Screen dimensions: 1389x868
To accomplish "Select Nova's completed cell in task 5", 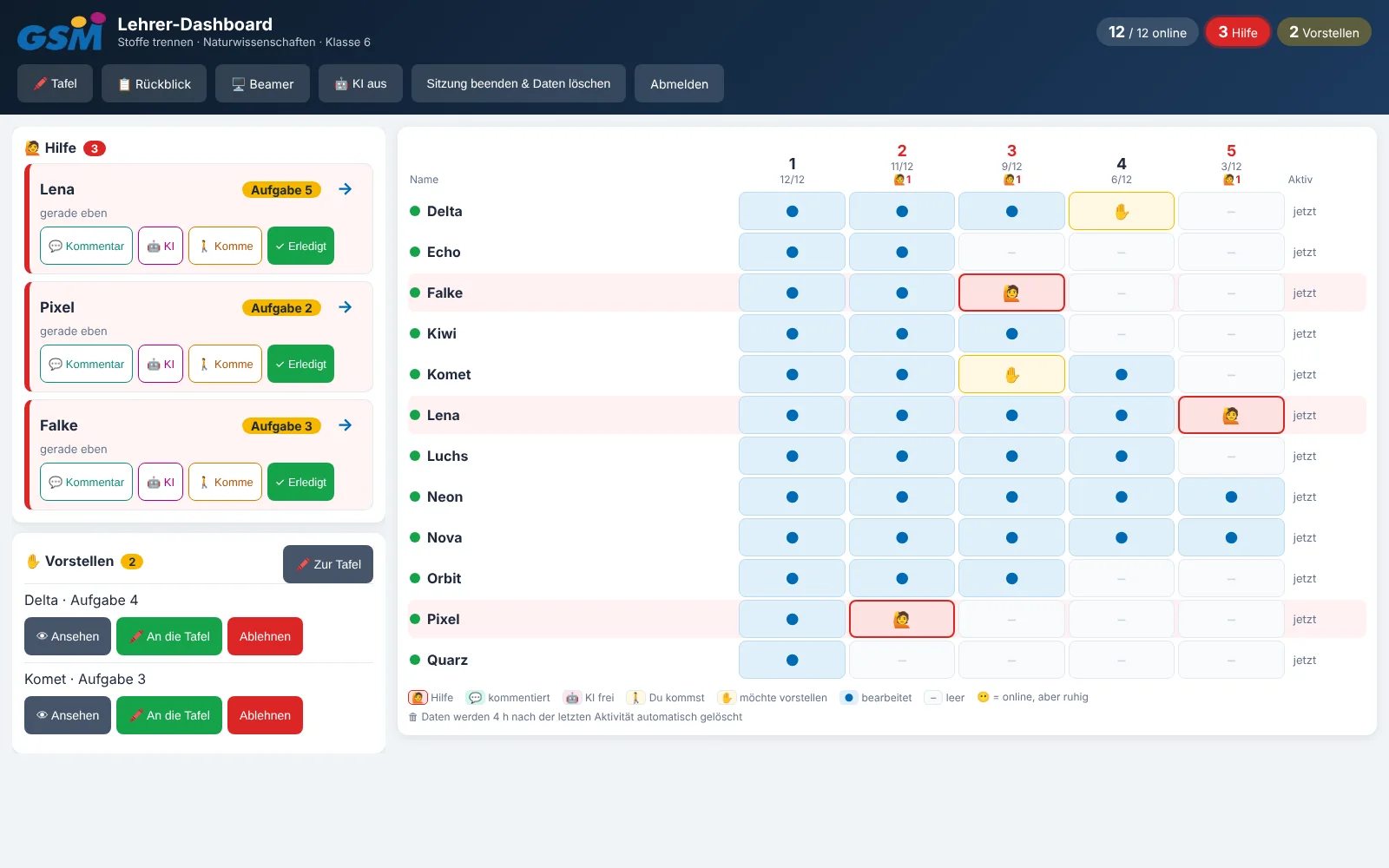I will click(1231, 537).
